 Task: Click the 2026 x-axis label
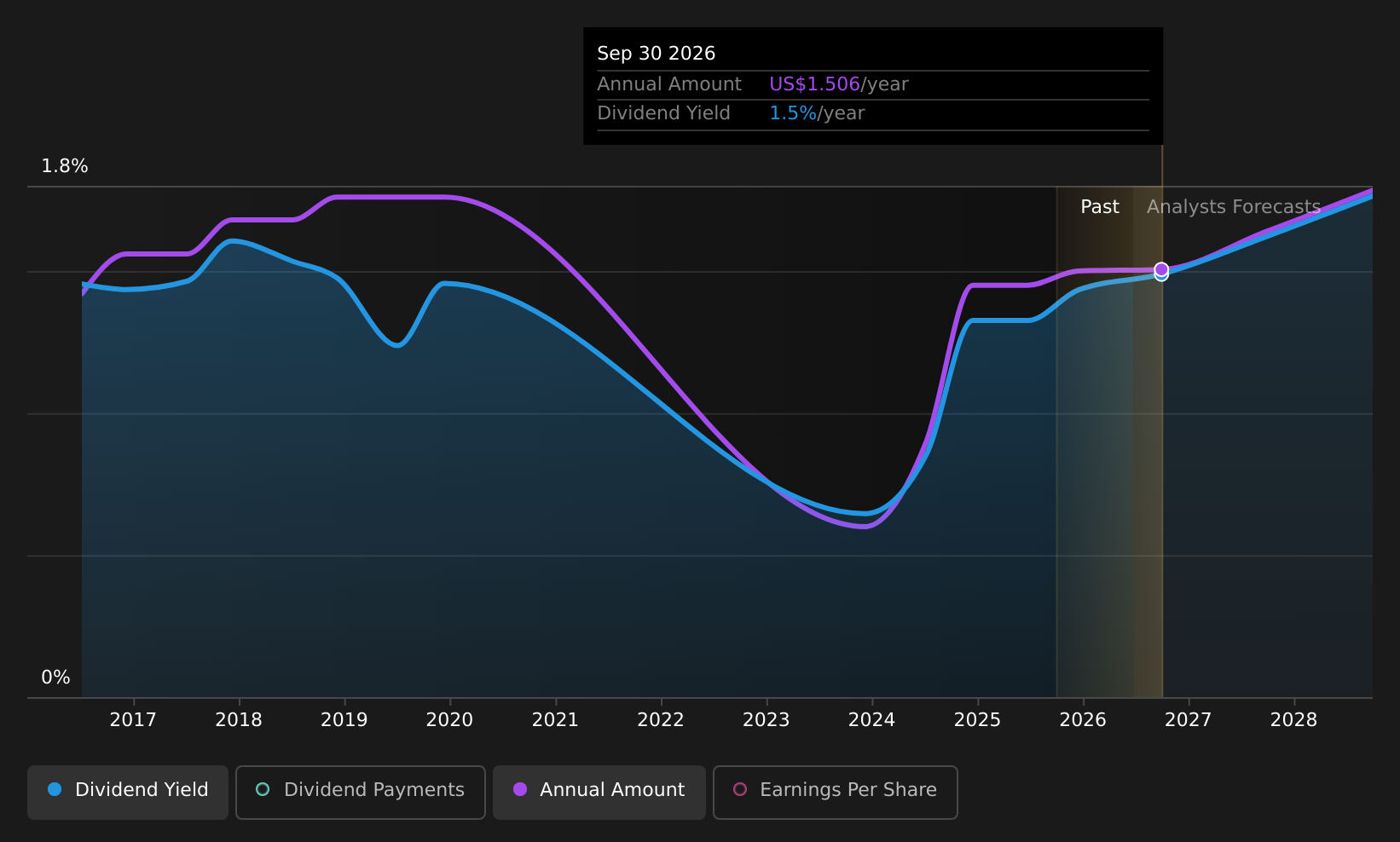tap(1083, 720)
